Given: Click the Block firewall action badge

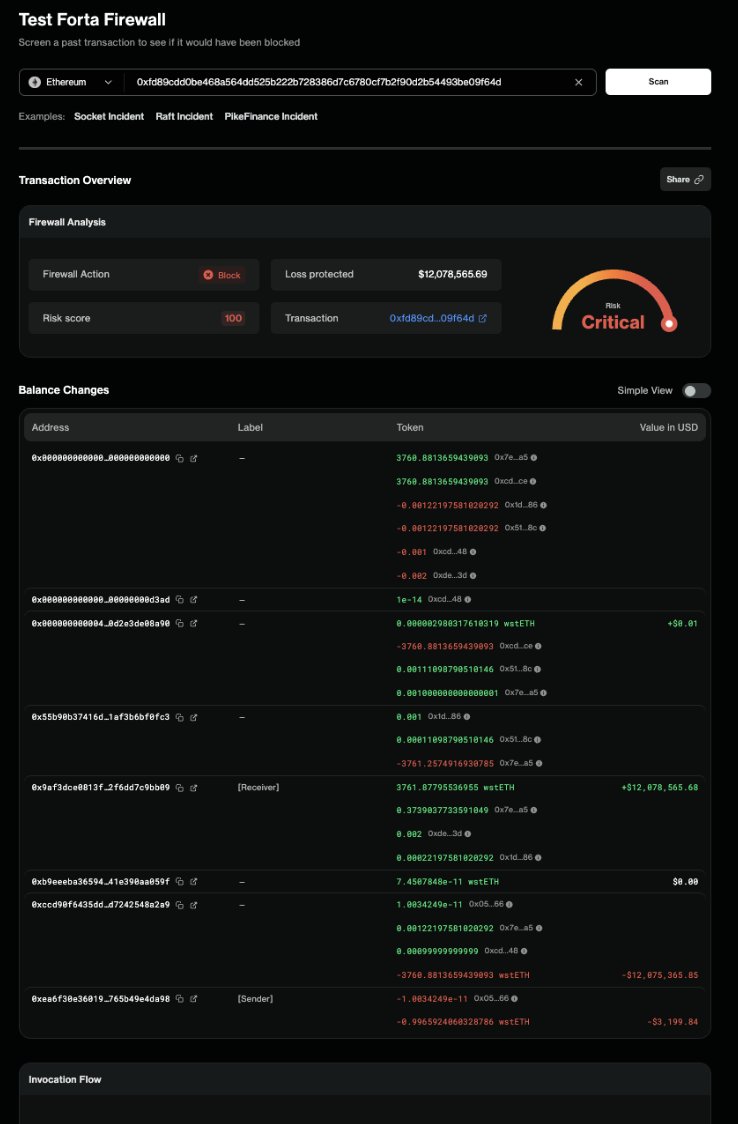Looking at the screenshot, I should coord(222,275).
